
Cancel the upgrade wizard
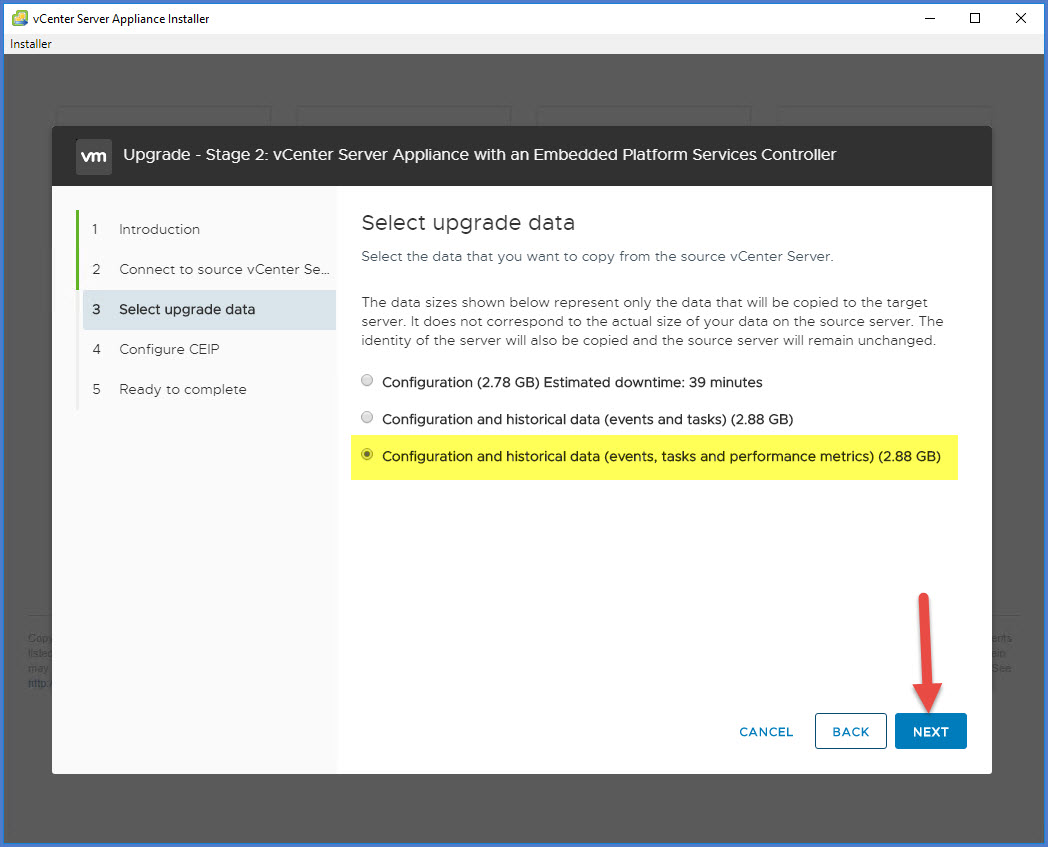(x=766, y=731)
